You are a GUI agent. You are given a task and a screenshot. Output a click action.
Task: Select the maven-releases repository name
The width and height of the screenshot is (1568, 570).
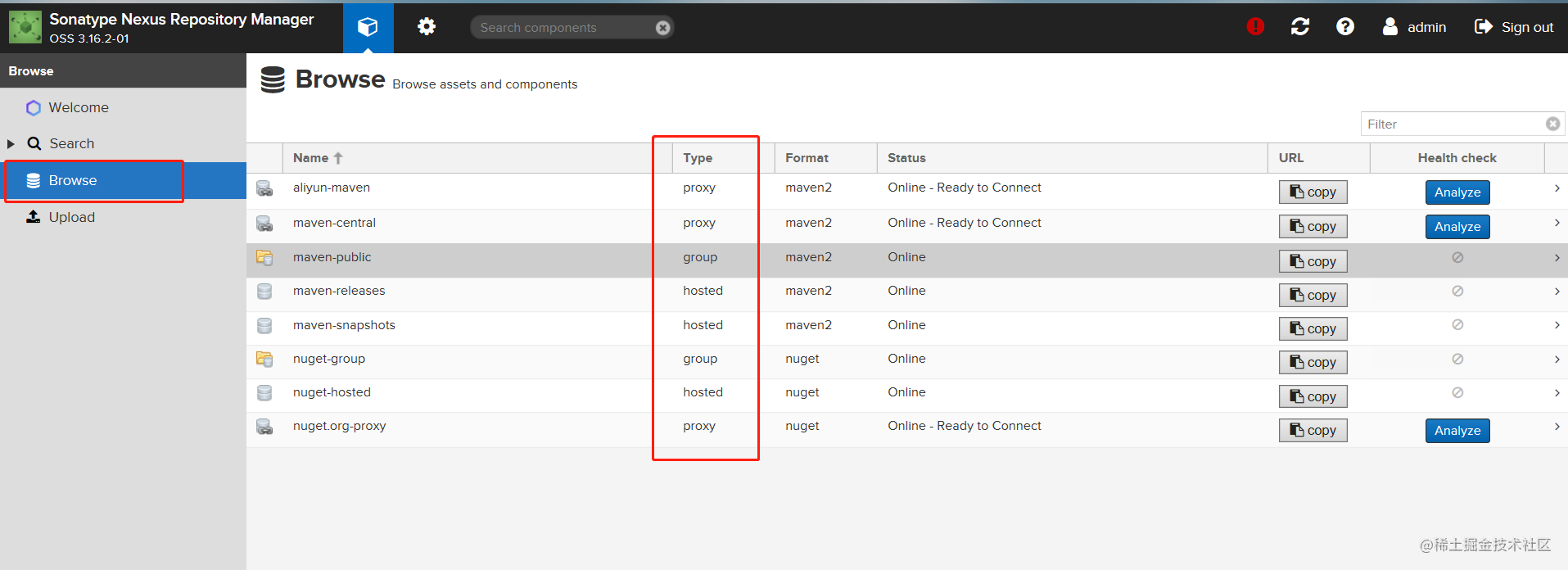click(339, 291)
